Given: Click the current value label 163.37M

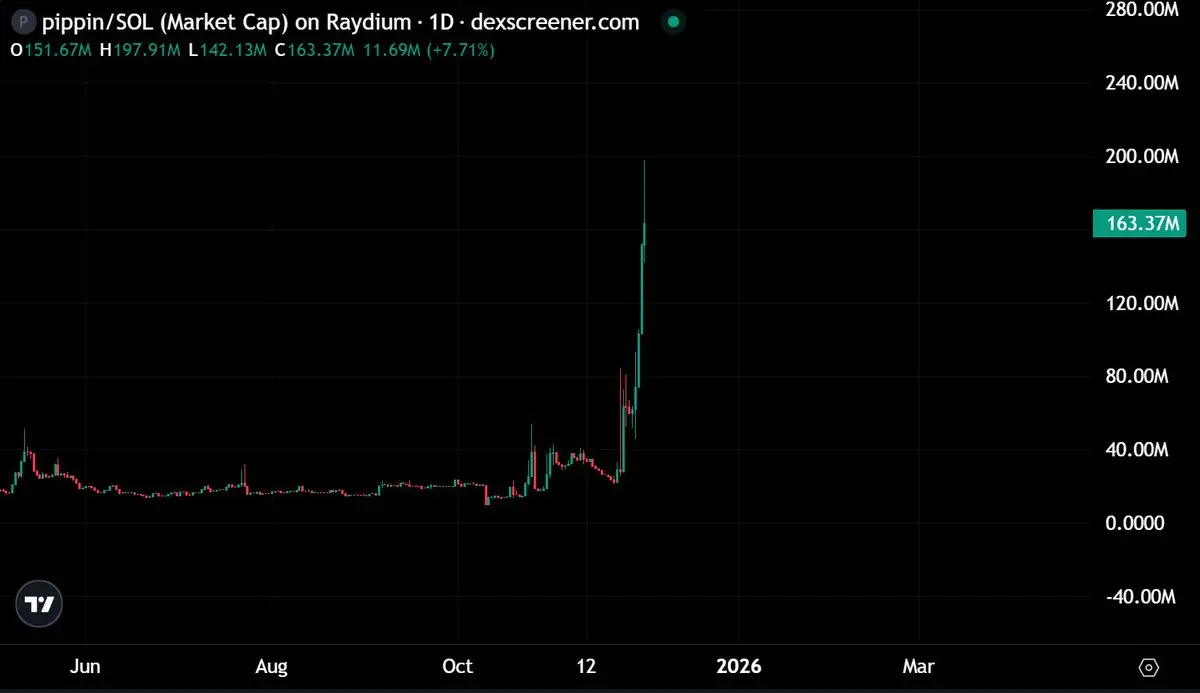Looking at the screenshot, I should pyautogui.click(x=1139, y=223).
